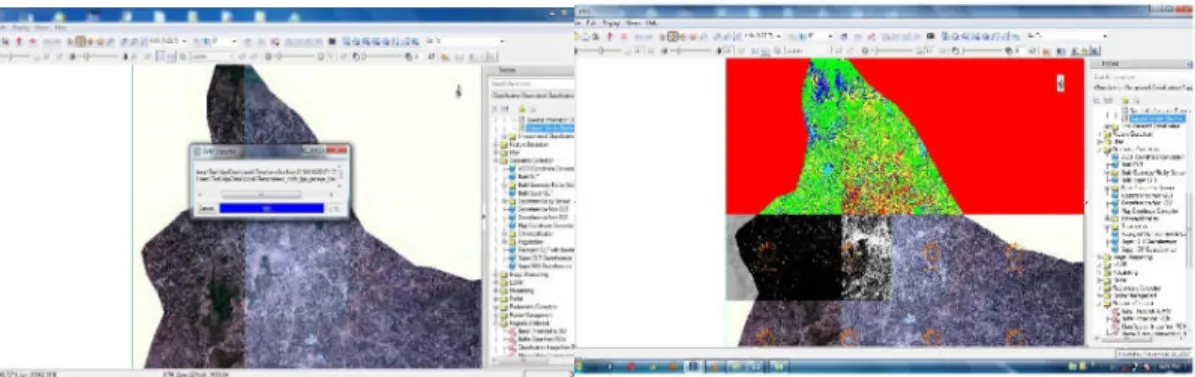
Task: Open Edit menu in right ENVI window
Action: pyautogui.click(x=591, y=23)
